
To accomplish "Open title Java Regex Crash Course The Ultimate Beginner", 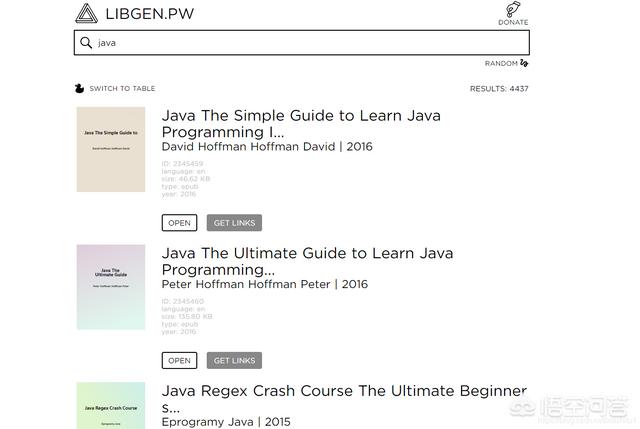I will tap(344, 399).
